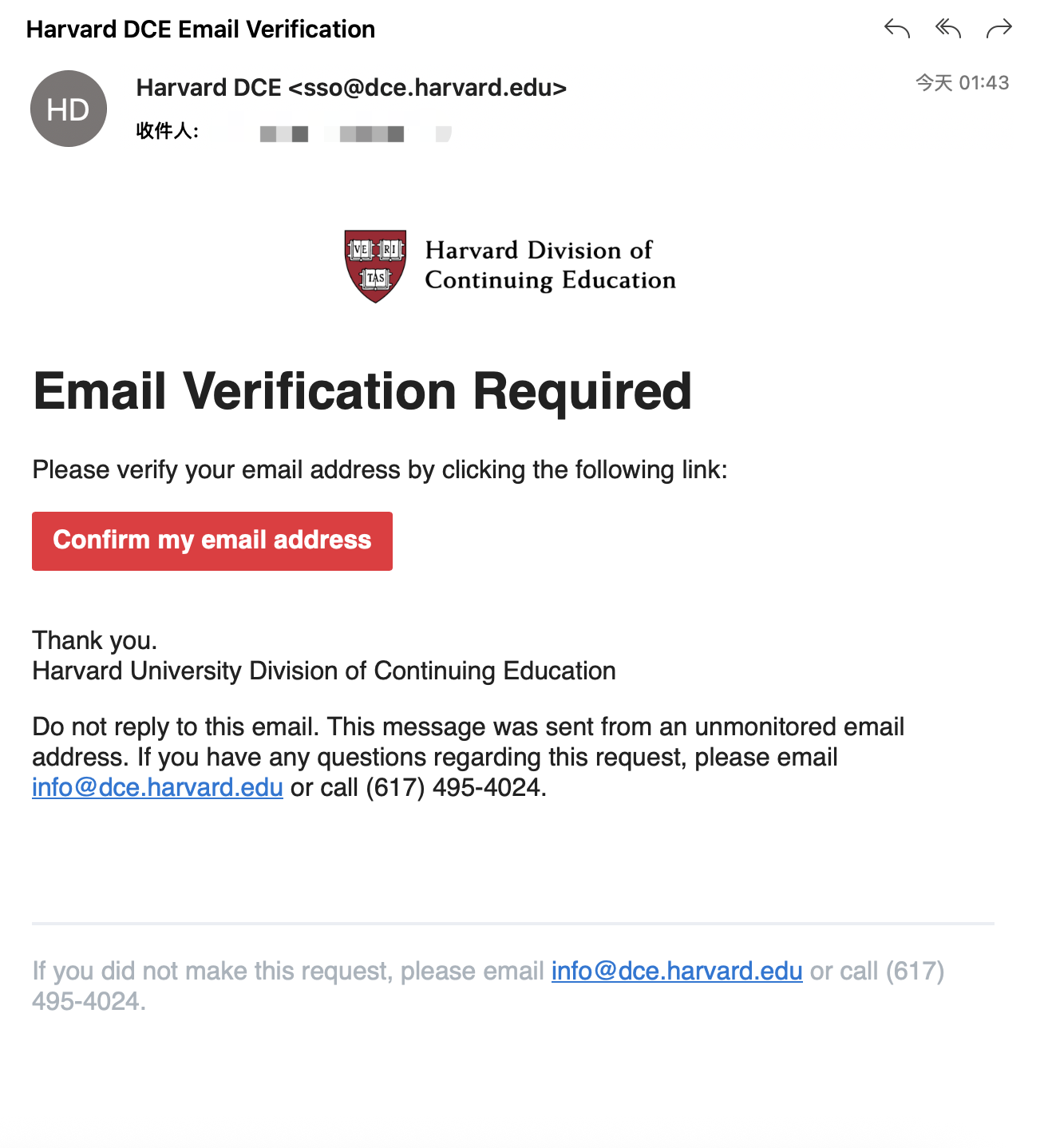Screen dimensions: 1044x1148
Task: Open the info@dce.harvard.edu link in body paragraph
Action: click(x=157, y=788)
